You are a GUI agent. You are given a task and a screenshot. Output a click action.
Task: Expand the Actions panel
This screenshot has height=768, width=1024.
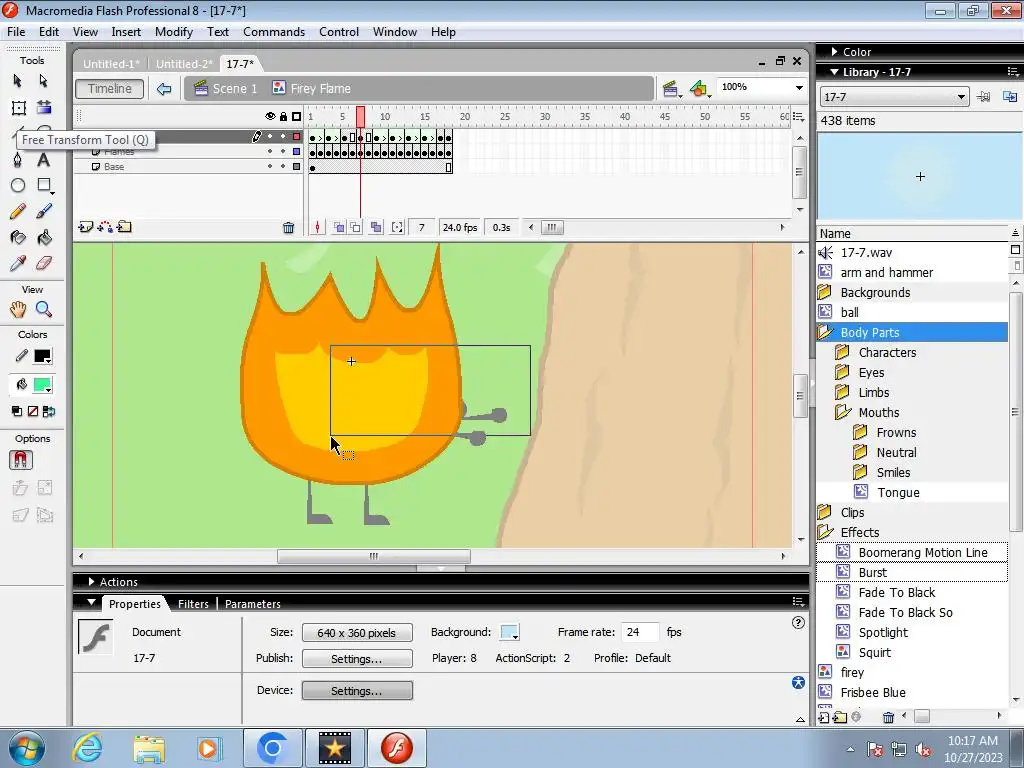pyautogui.click(x=91, y=581)
